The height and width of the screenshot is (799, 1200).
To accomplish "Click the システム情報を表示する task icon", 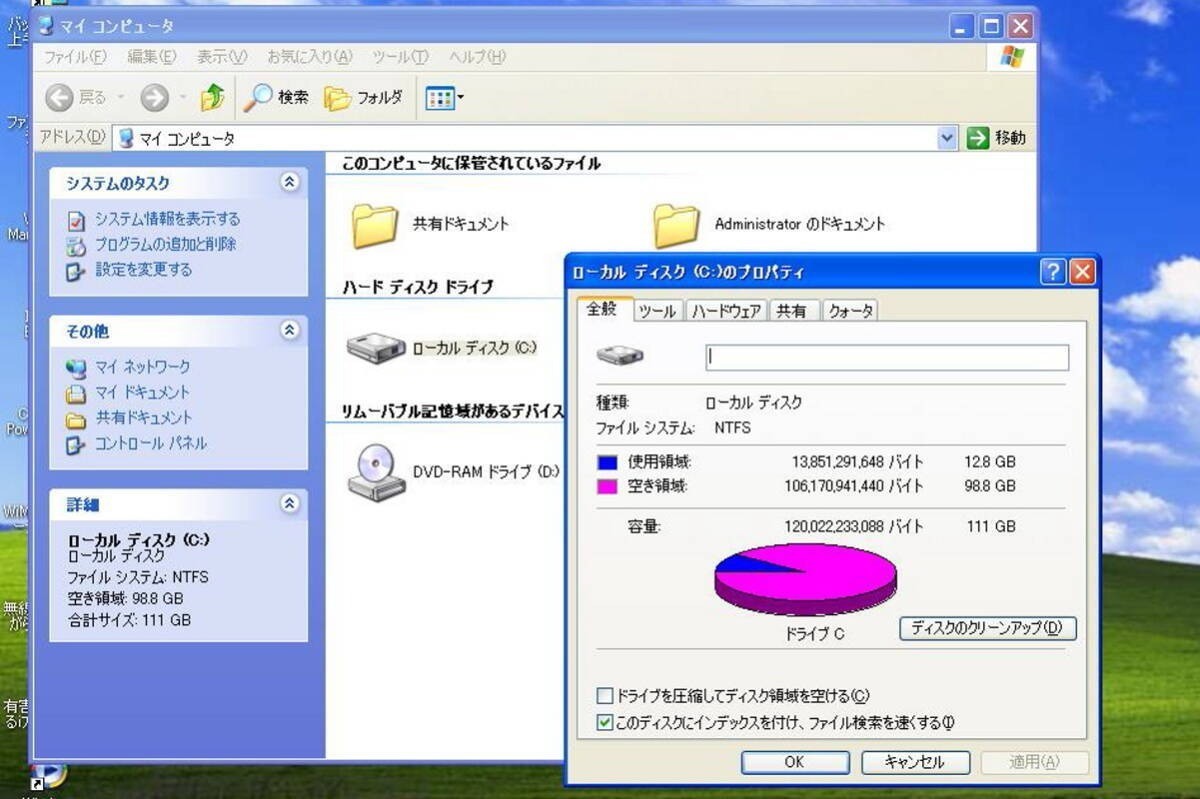I will [x=76, y=219].
